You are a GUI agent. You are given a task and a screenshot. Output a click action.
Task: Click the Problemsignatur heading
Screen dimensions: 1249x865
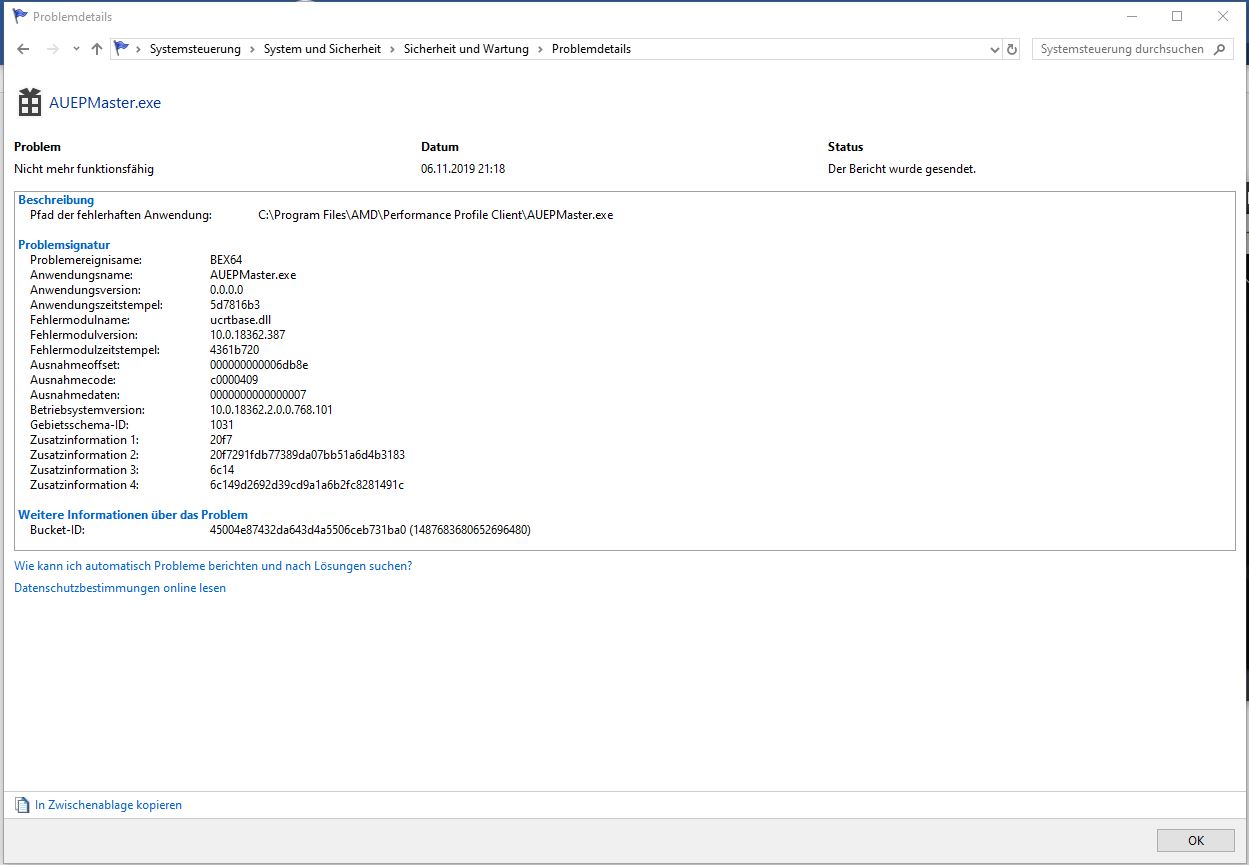[x=64, y=245]
